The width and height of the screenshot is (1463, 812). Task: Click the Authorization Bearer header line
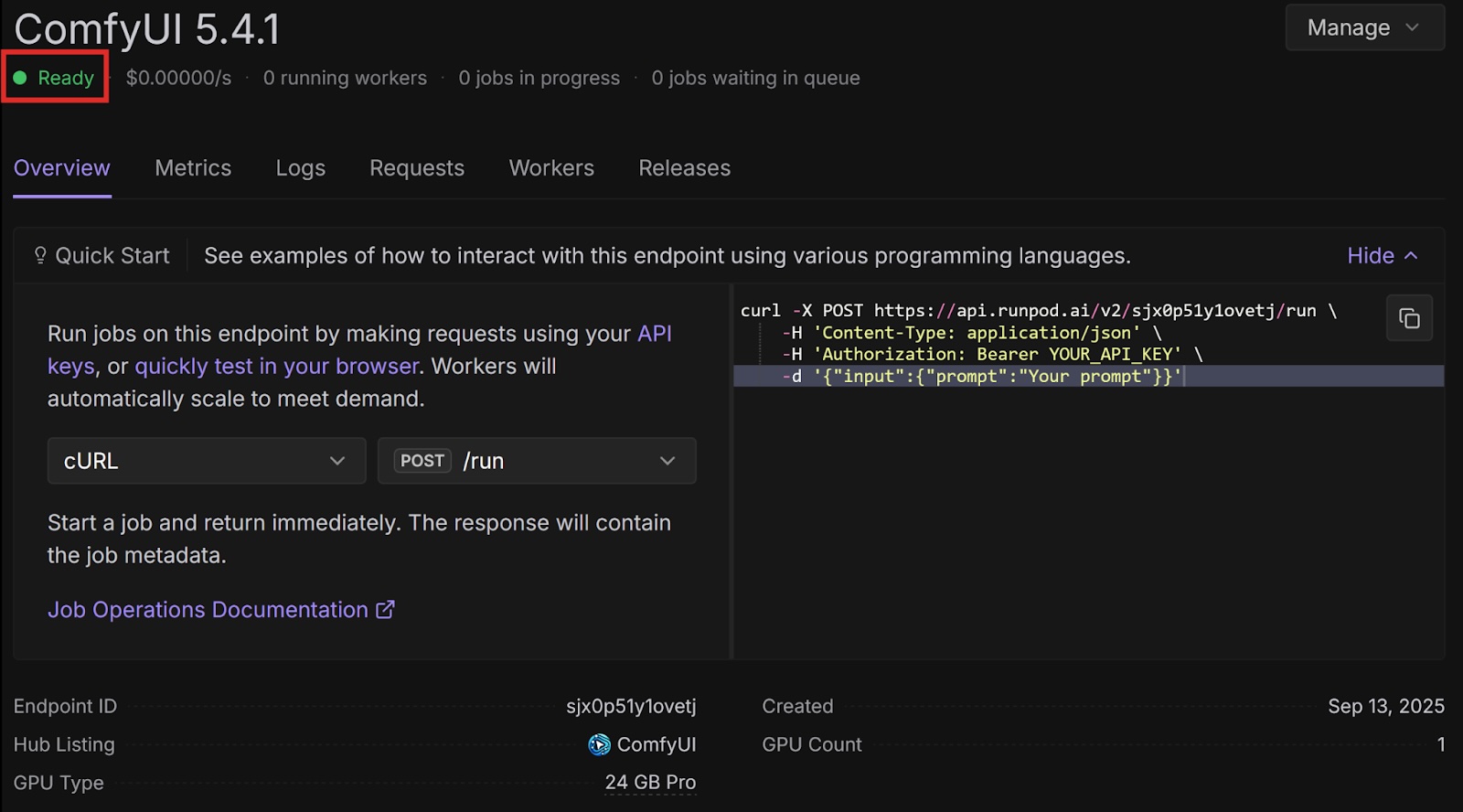tap(992, 354)
